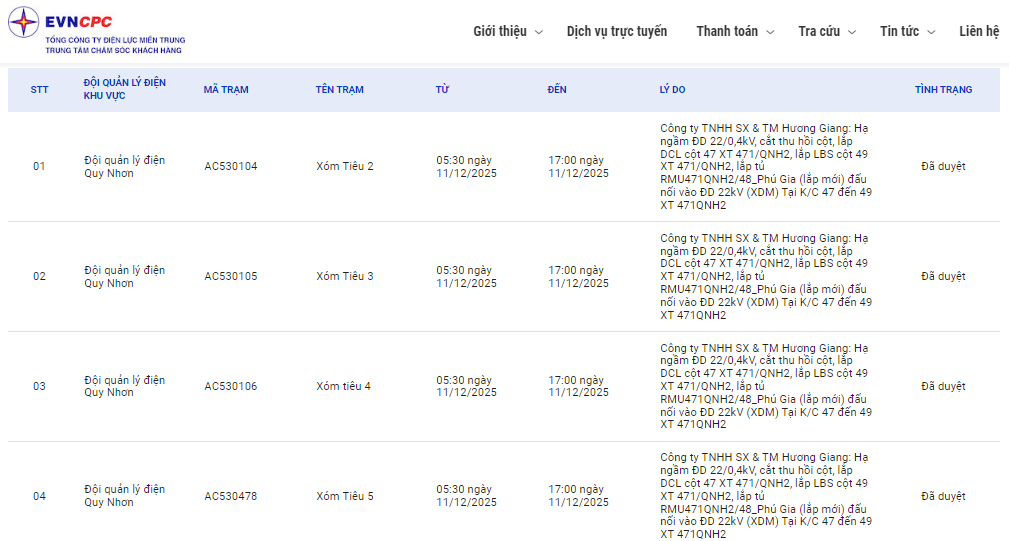Click Đã duyệt status in row 03
Screen dimensions: 1009x541
pyautogui.click(x=943, y=386)
